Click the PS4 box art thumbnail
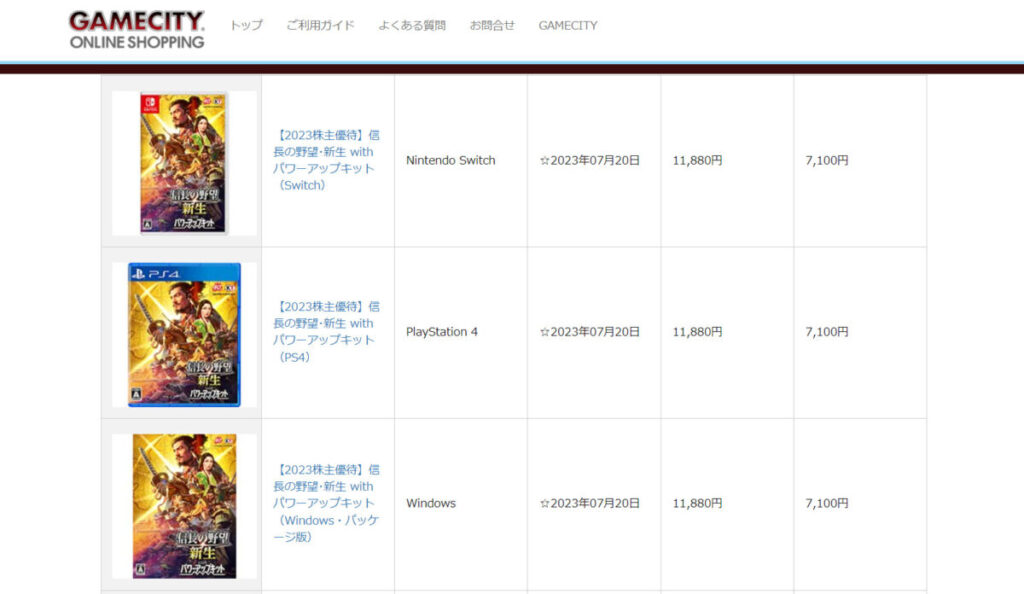This screenshot has width=1024, height=594. pos(184,335)
